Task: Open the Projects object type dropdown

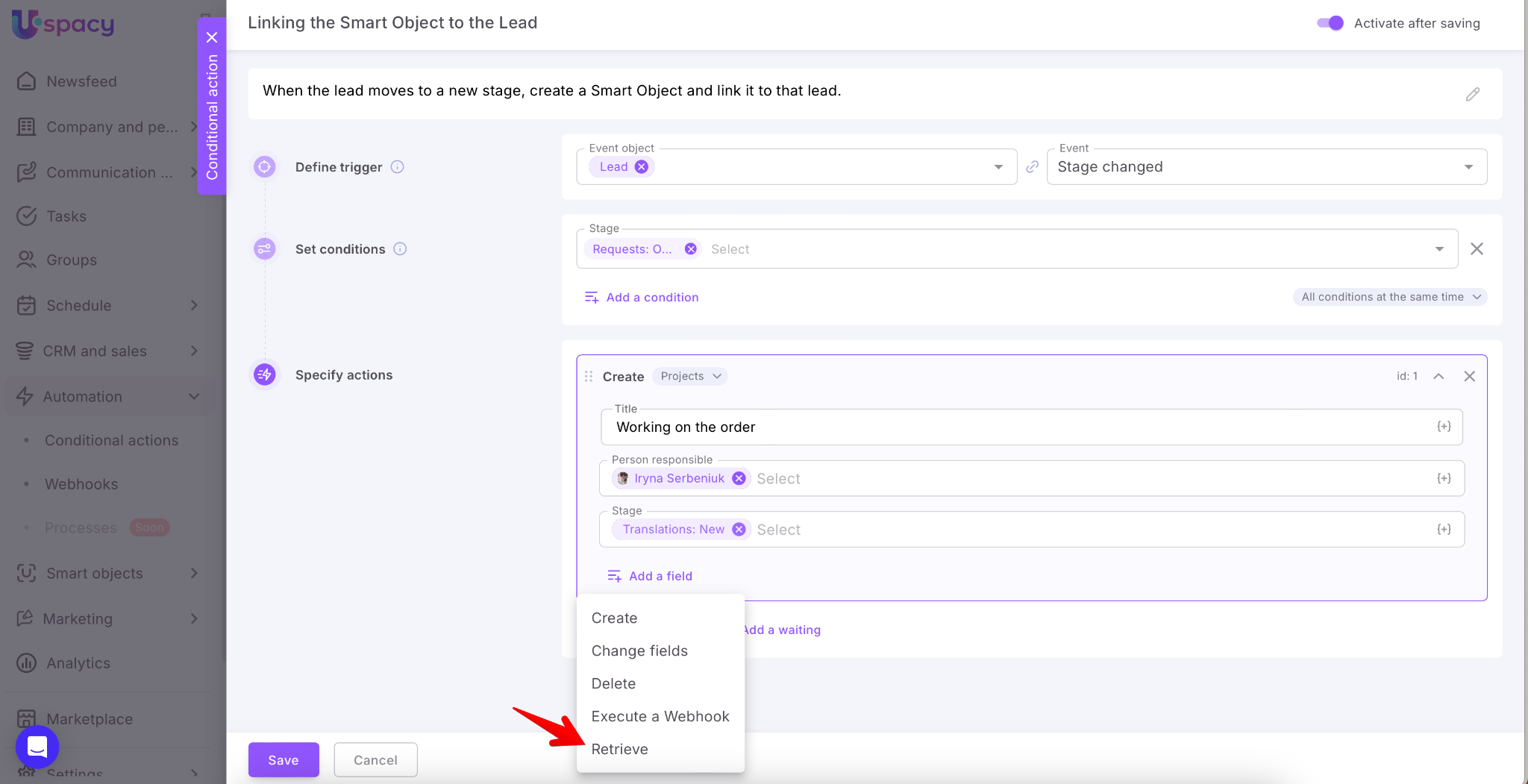Action: [690, 377]
